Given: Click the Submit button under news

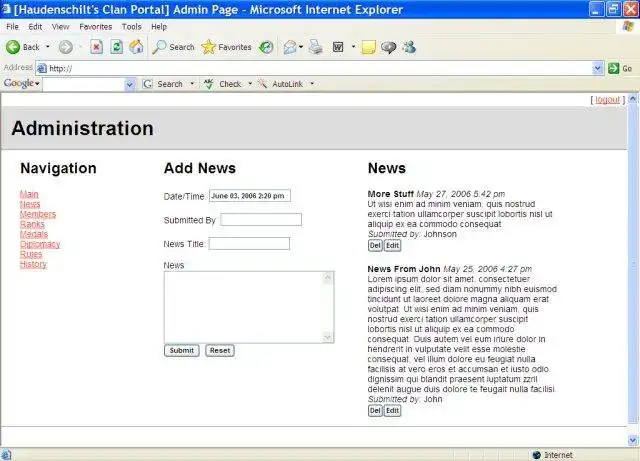Looking at the screenshot, I should pos(182,350).
